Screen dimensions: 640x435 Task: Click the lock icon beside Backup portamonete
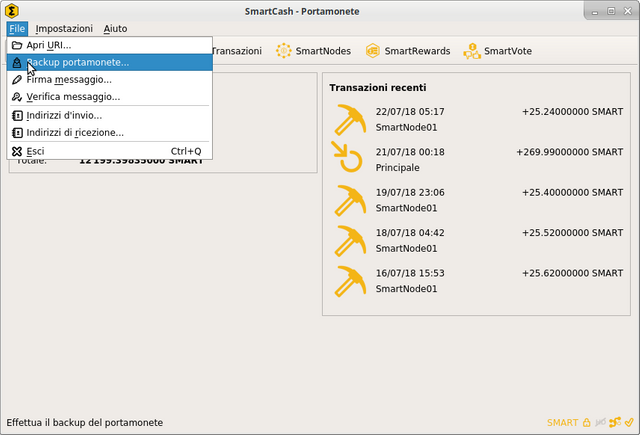pos(17,62)
